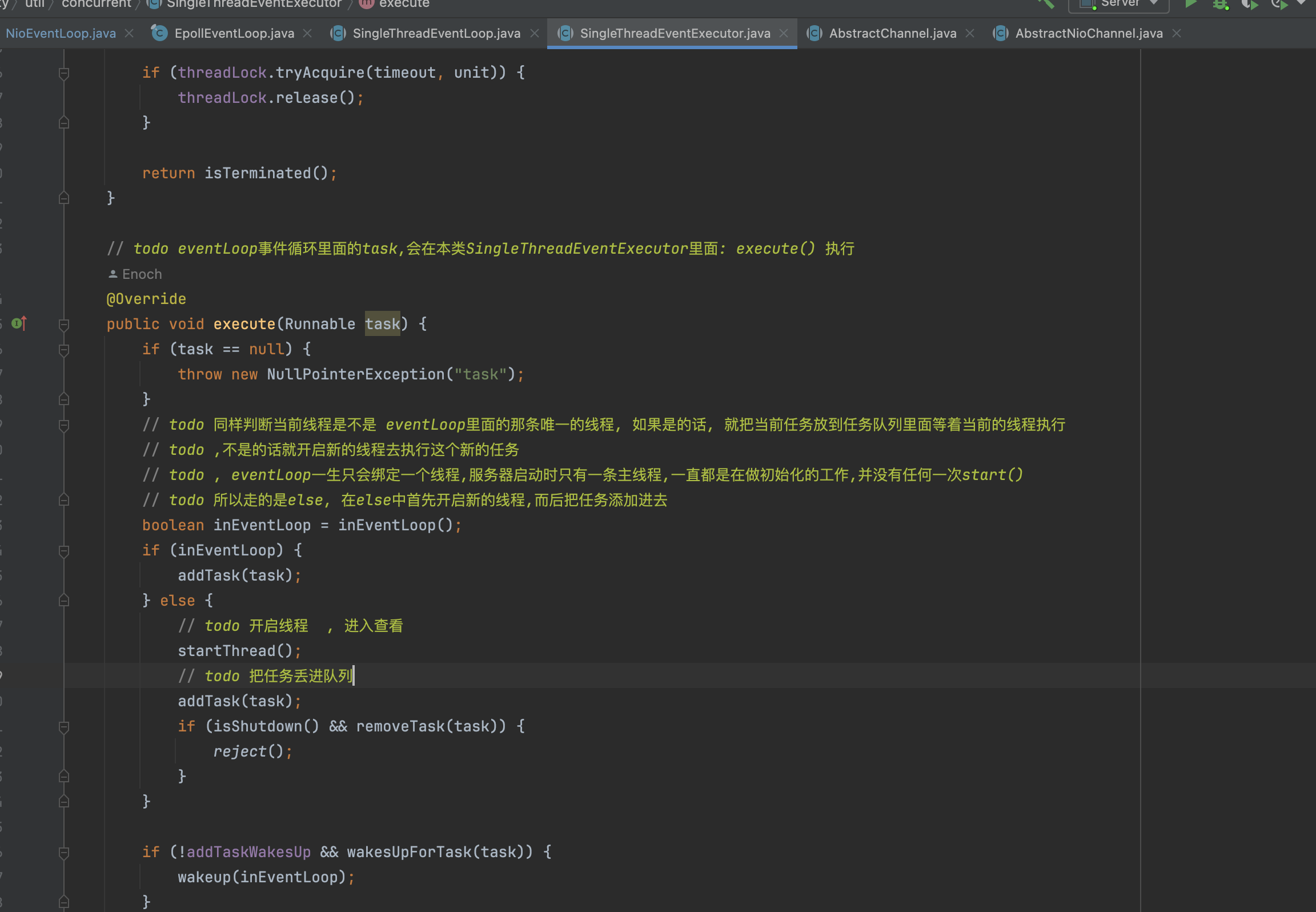
Task: Click the wakeup(inEventLoop) call
Action: point(262,877)
